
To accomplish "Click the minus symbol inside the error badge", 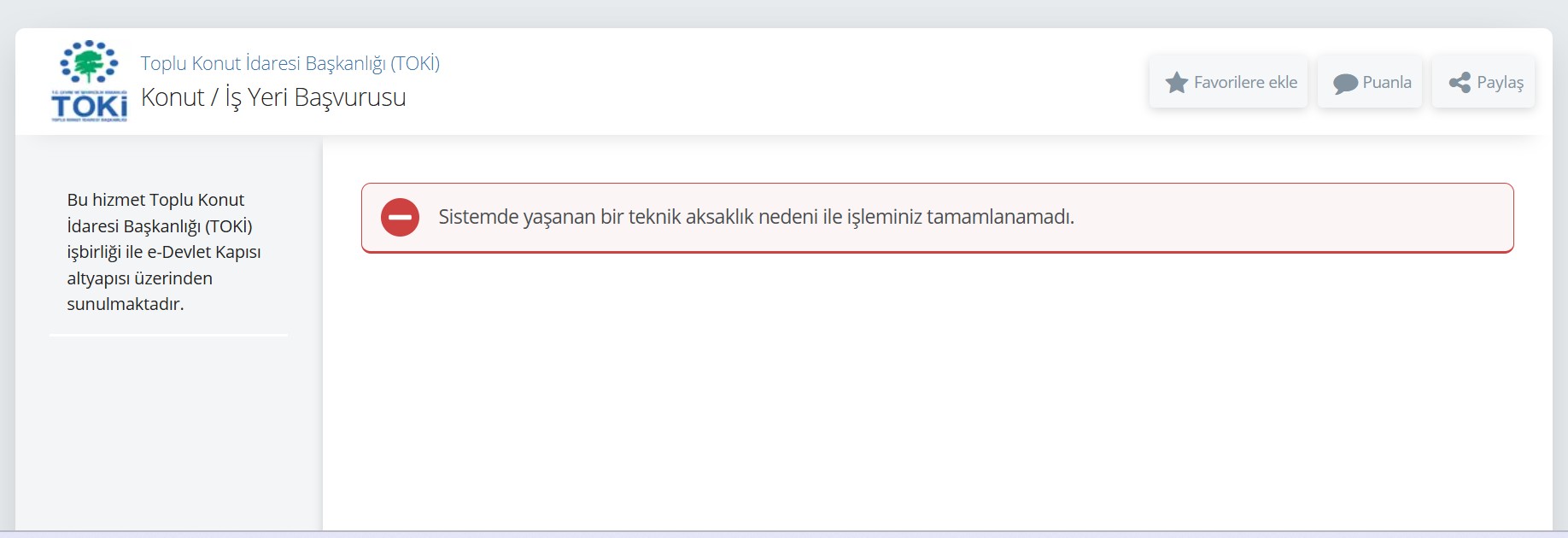I will 400,218.
